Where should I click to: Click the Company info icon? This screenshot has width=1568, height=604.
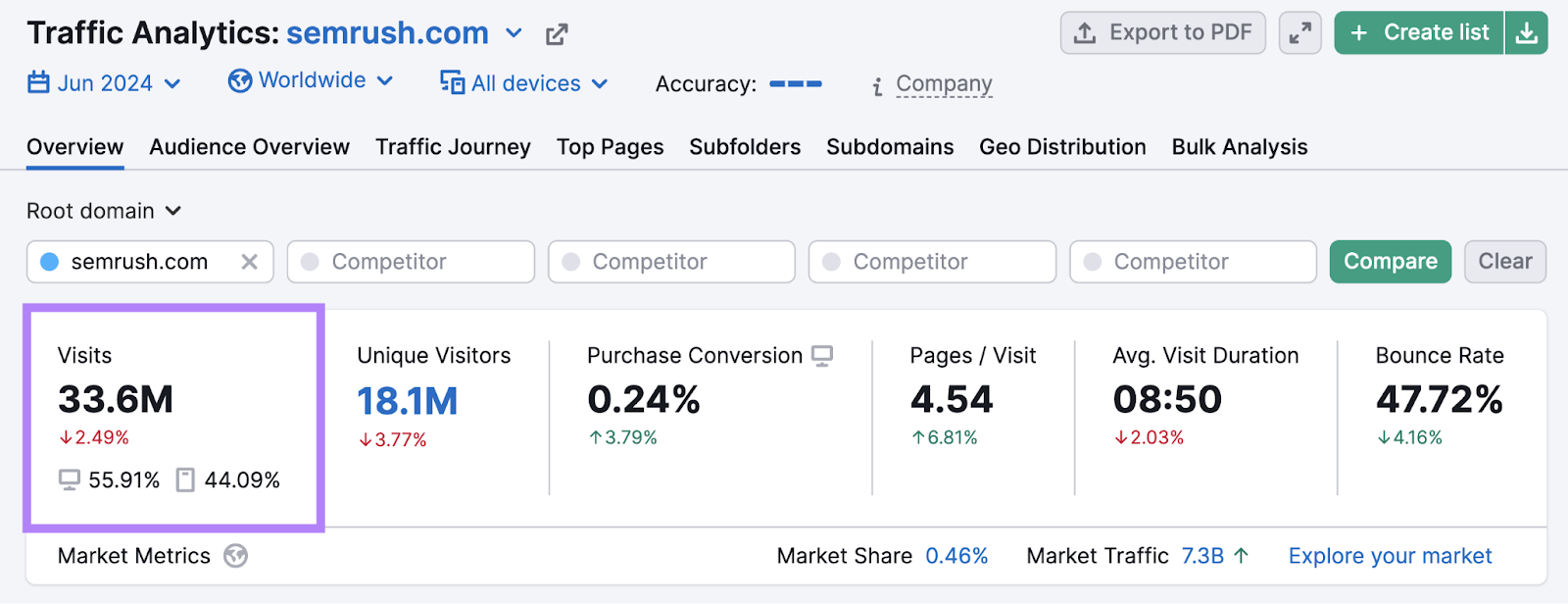tap(877, 86)
